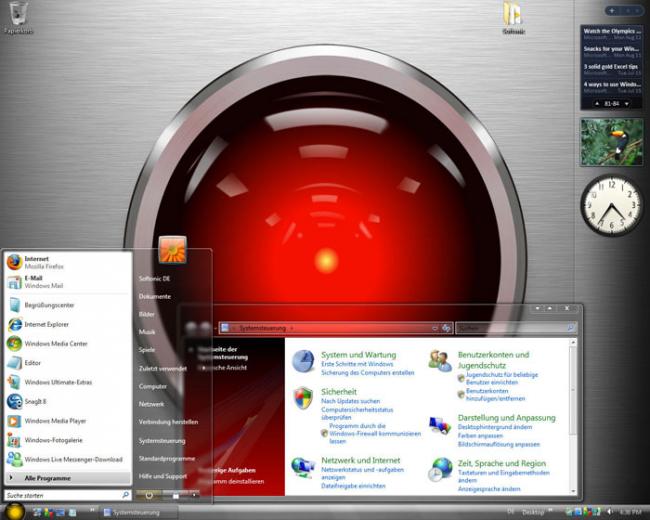This screenshot has width=650, height=520.
Task: Click the Netzwerk und Internet icon
Action: (303, 467)
